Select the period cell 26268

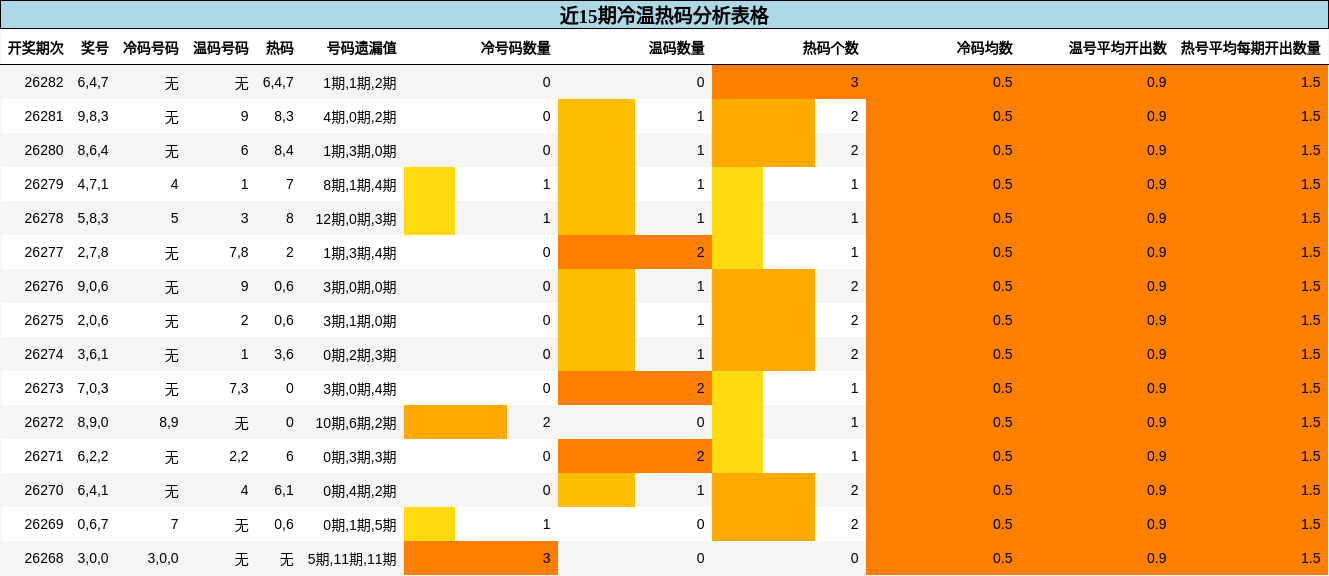point(44,558)
